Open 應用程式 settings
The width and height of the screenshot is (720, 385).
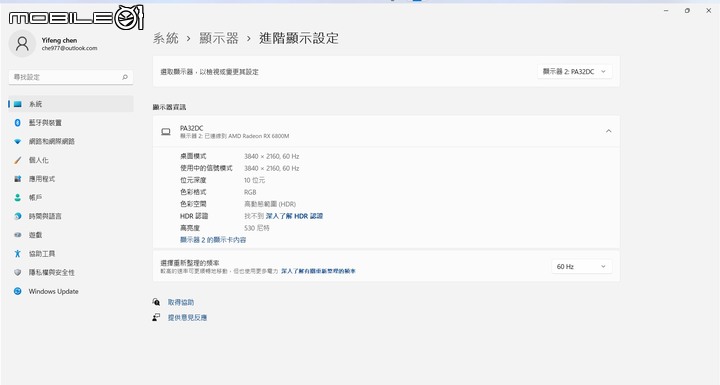point(71,179)
